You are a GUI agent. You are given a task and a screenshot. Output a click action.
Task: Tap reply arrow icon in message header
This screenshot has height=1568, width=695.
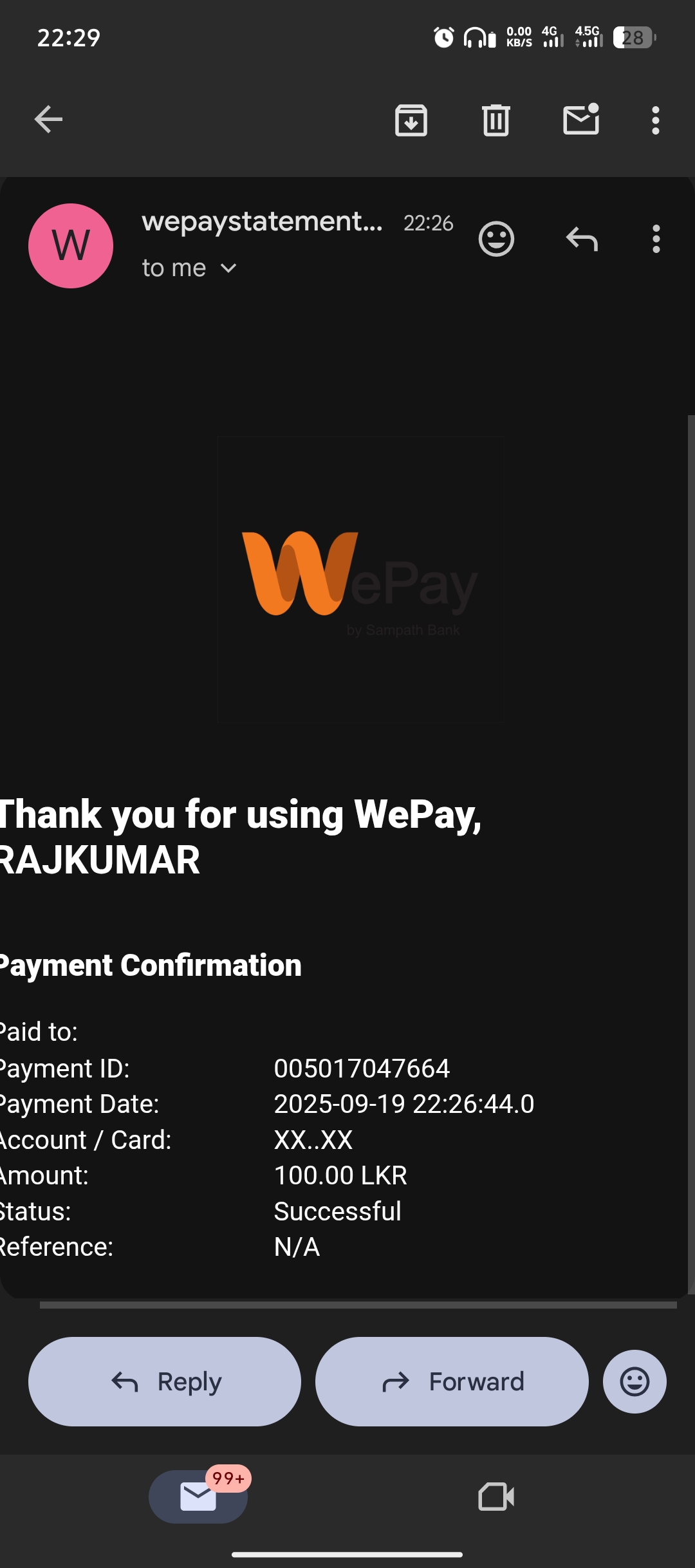[x=582, y=239]
